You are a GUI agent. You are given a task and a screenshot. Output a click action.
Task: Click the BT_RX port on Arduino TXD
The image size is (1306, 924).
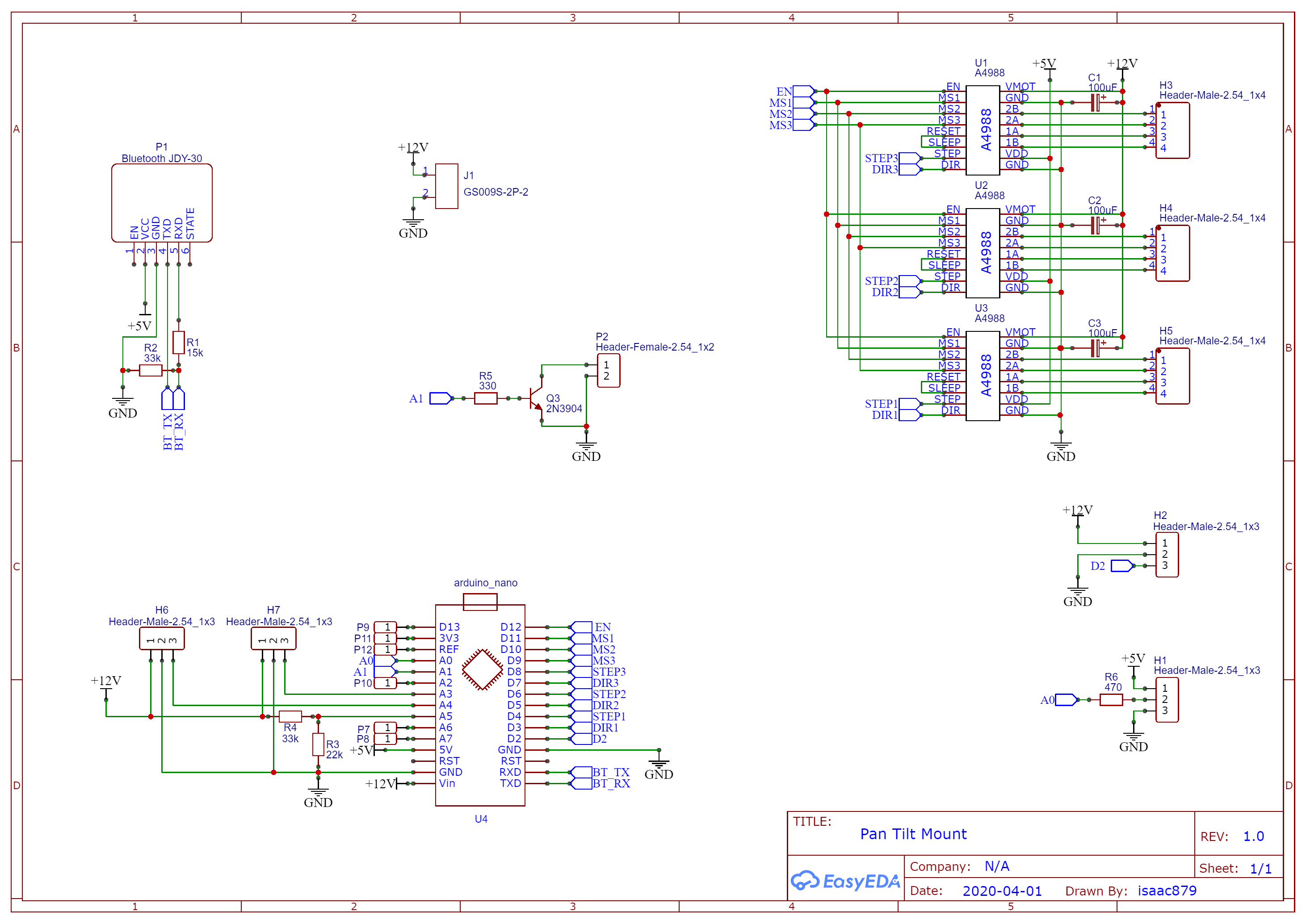(x=581, y=783)
